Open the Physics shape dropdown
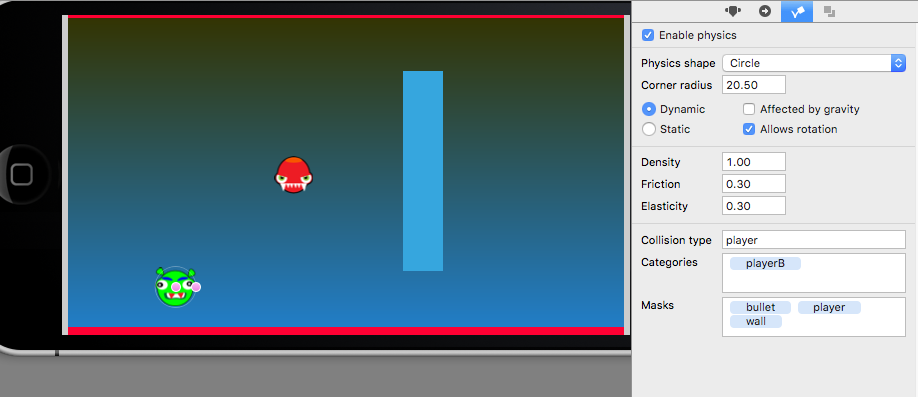Screen dimensions: 918x397 tap(814, 63)
